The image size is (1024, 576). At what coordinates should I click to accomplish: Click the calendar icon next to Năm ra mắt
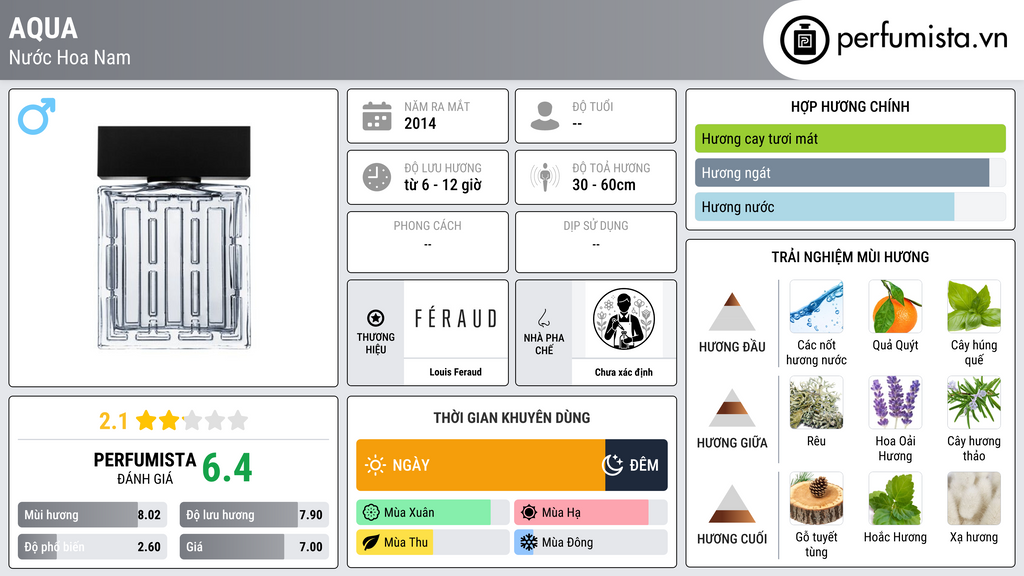(x=377, y=116)
